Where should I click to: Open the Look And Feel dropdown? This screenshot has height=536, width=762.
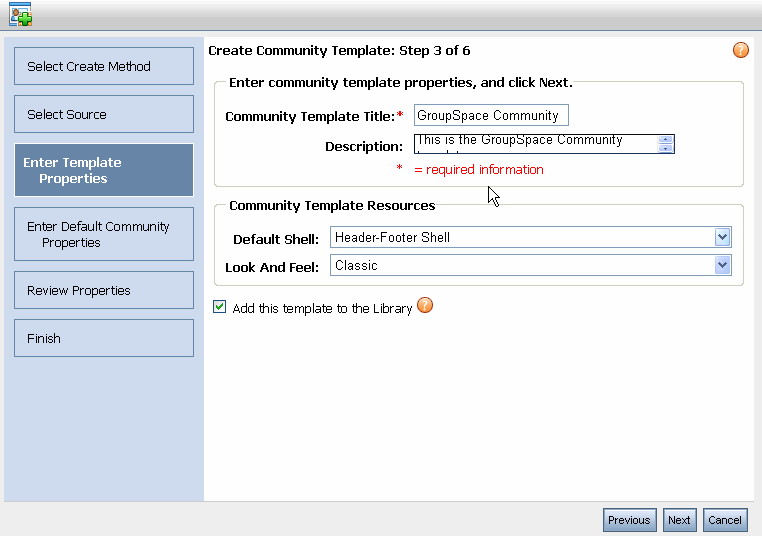point(531,265)
